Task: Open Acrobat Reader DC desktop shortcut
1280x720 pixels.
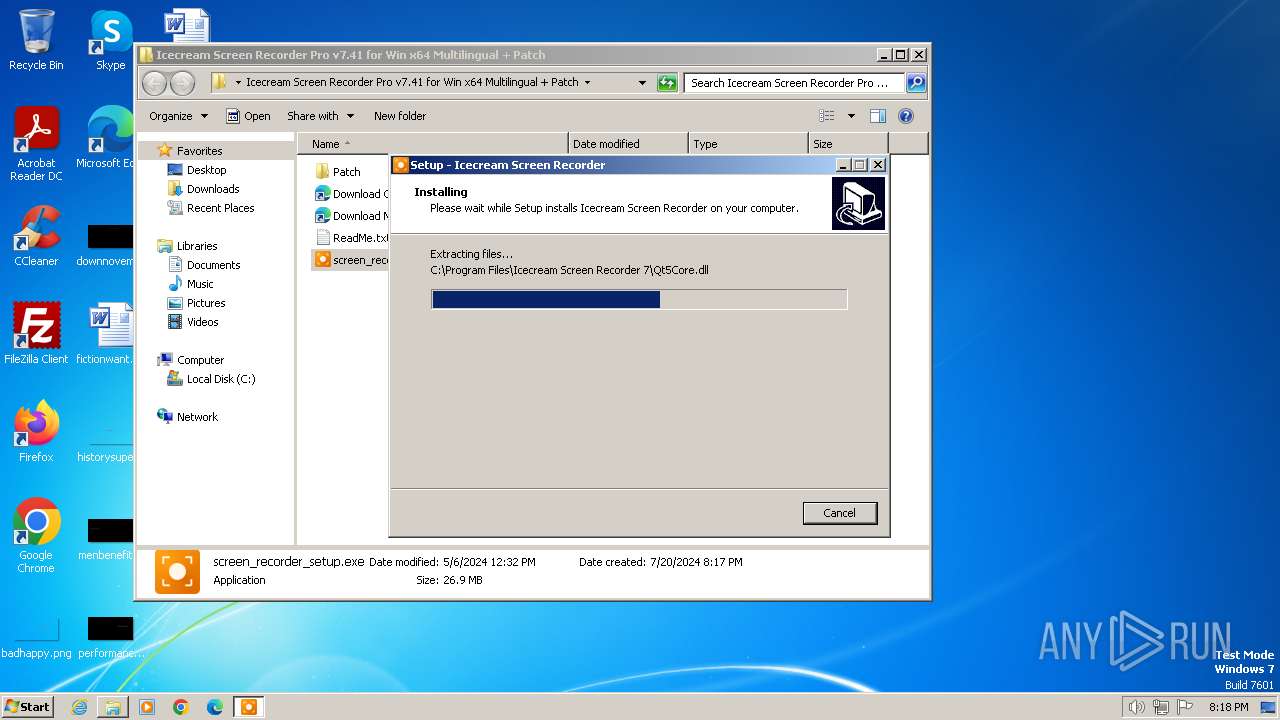Action: (x=36, y=144)
